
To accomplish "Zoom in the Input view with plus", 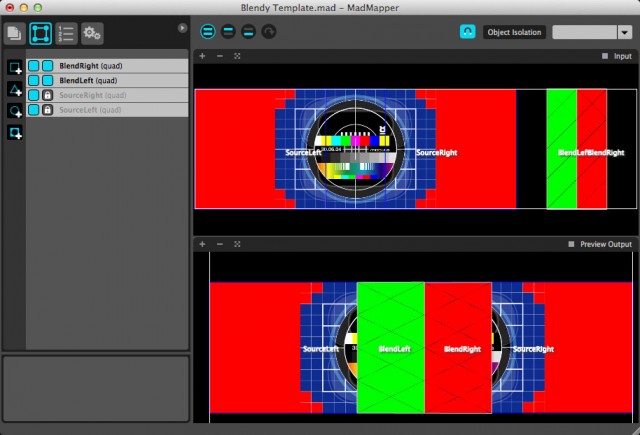I will tap(203, 56).
